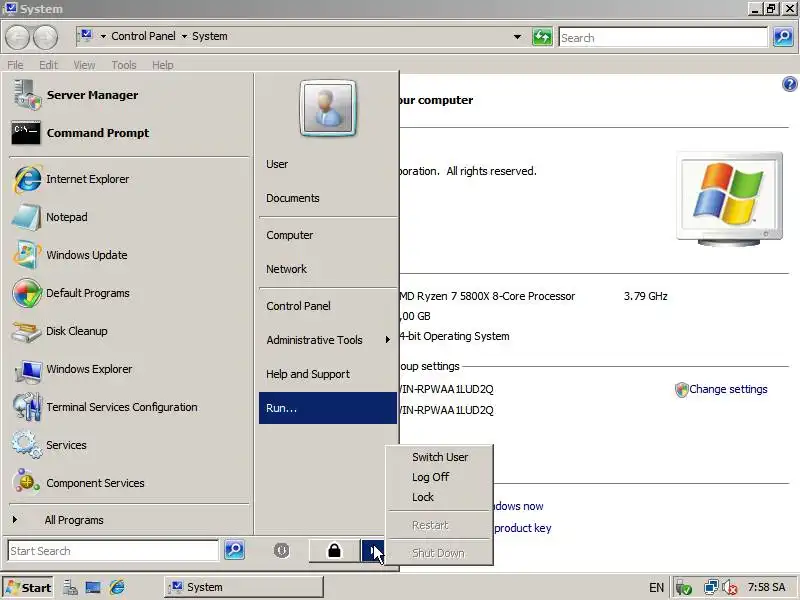The height and width of the screenshot is (600, 800).
Task: Click the EN language indicator
Action: [x=656, y=588]
